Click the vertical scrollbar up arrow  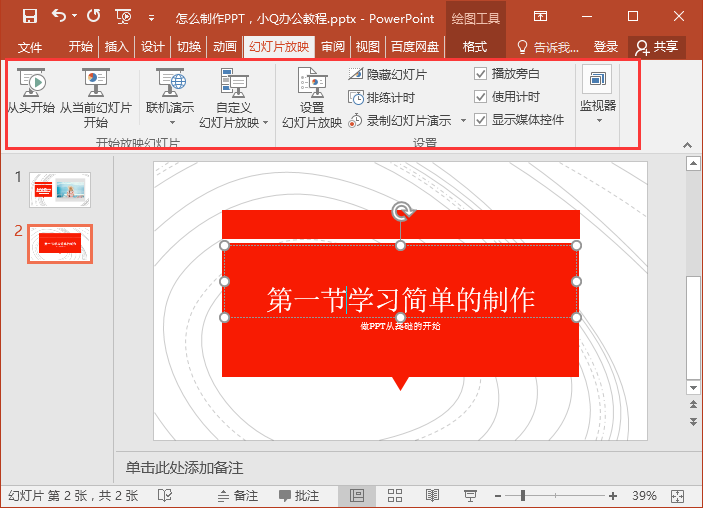pyautogui.click(x=693, y=164)
